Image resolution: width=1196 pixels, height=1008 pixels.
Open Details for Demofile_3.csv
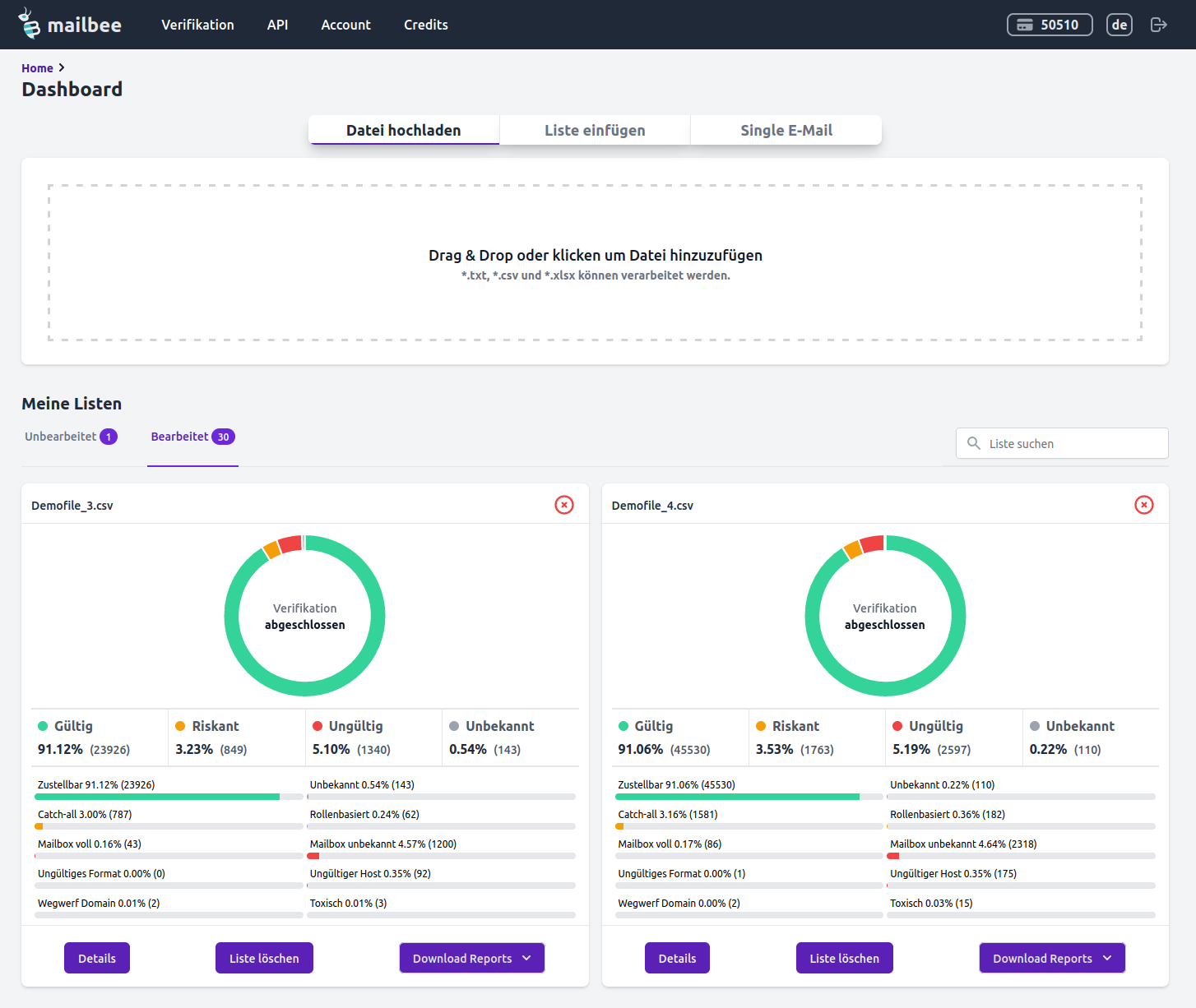[97, 958]
